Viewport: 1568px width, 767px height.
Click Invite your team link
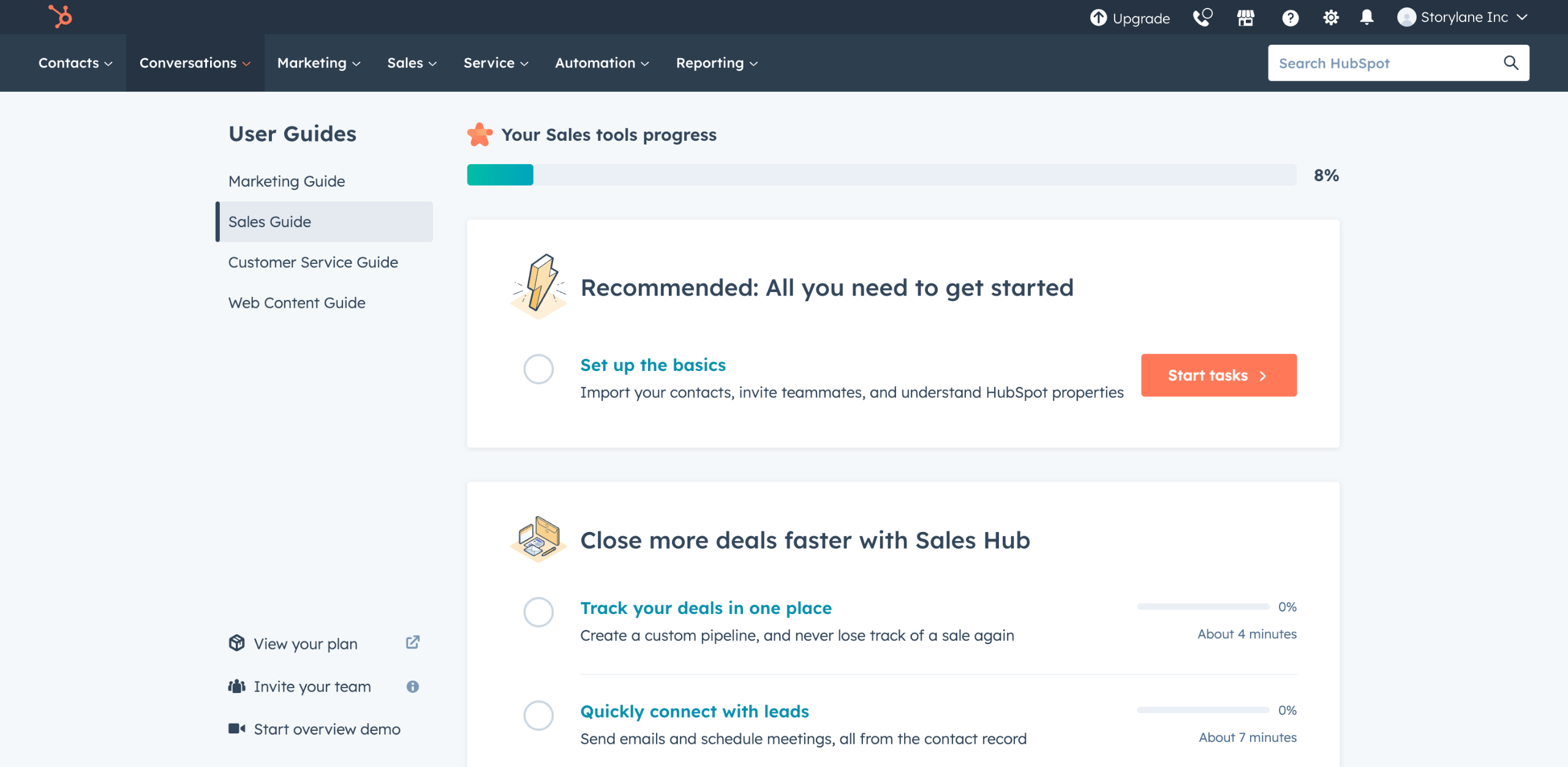(312, 686)
